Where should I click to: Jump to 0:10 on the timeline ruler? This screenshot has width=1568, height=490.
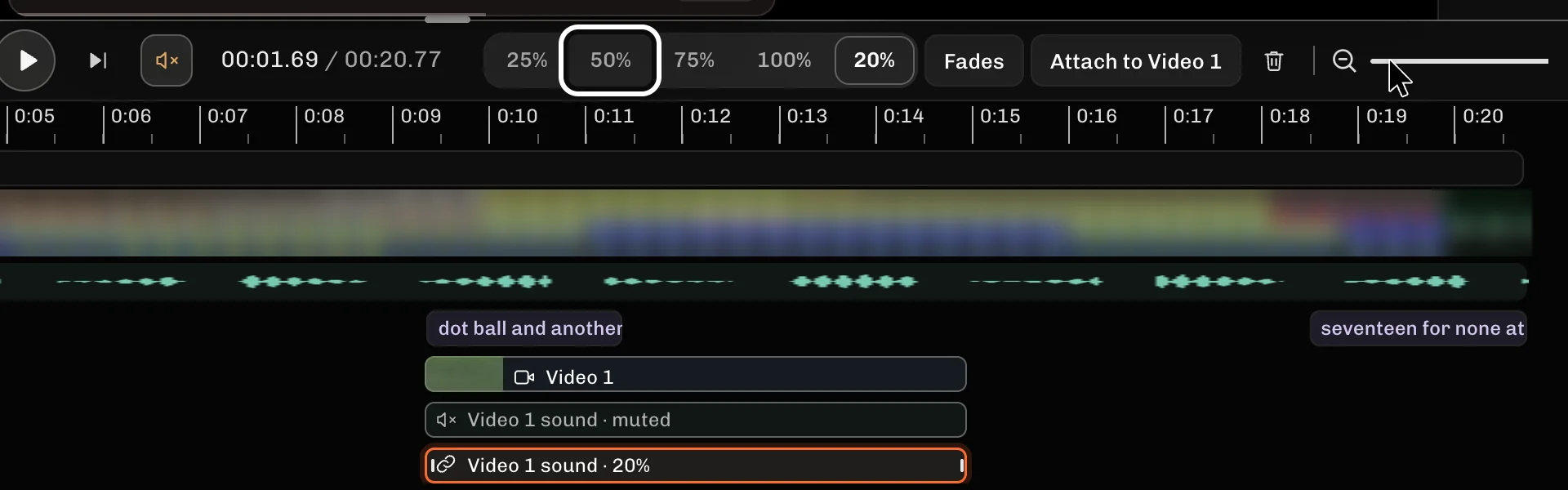(517, 116)
